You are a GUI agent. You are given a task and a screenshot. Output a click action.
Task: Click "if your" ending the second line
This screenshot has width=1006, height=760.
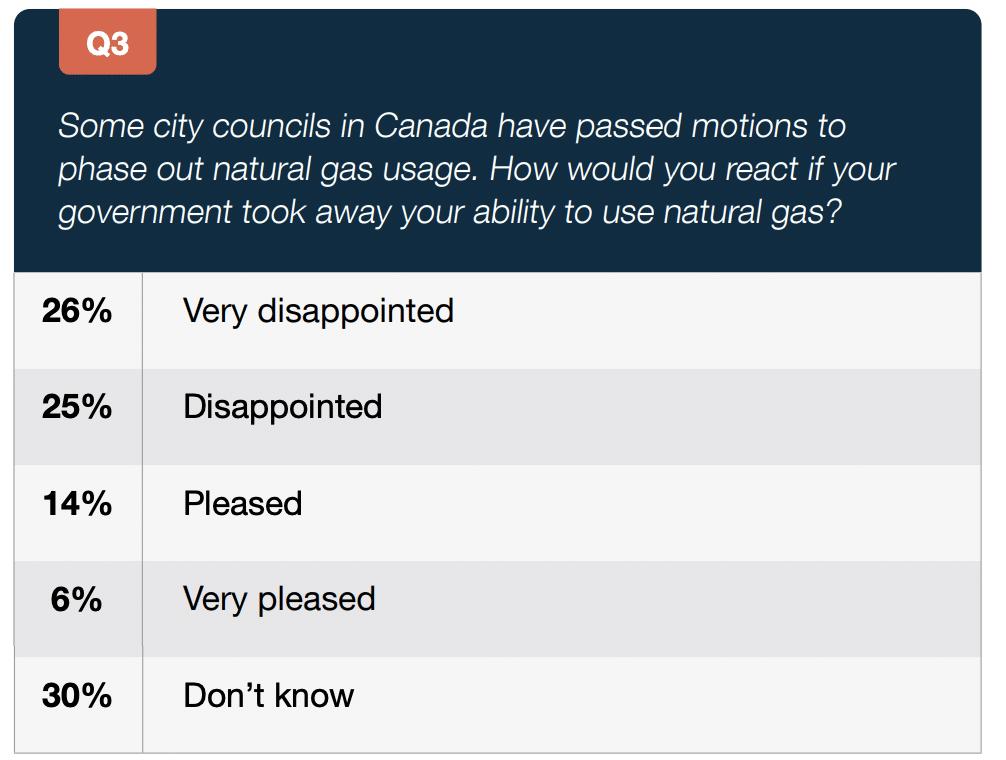tap(851, 170)
